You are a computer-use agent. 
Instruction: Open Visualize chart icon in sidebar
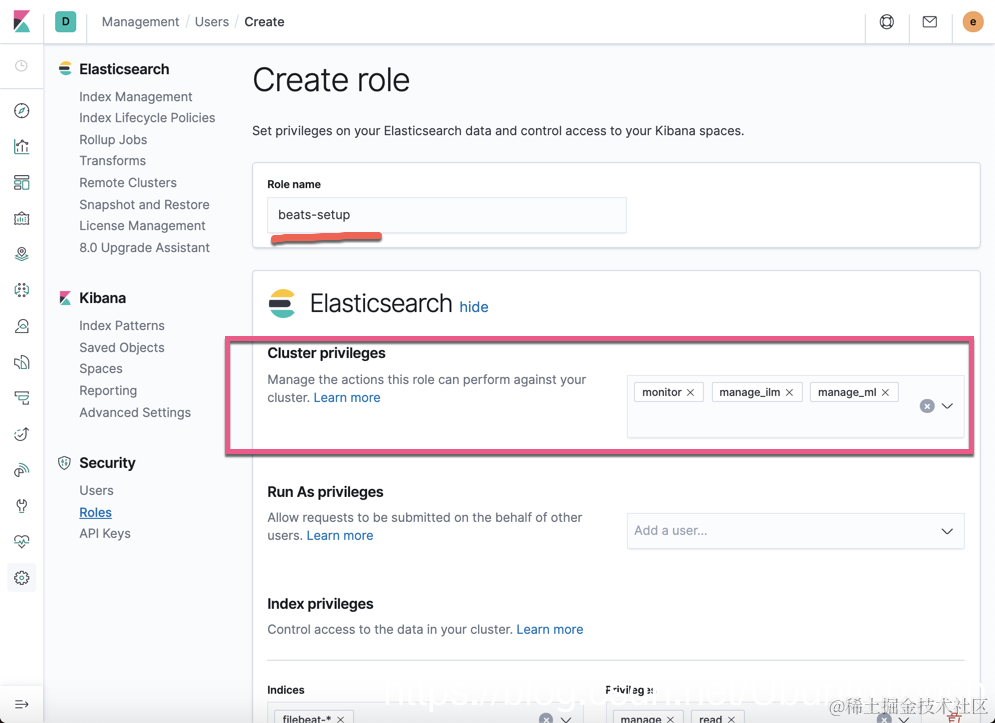click(x=22, y=147)
